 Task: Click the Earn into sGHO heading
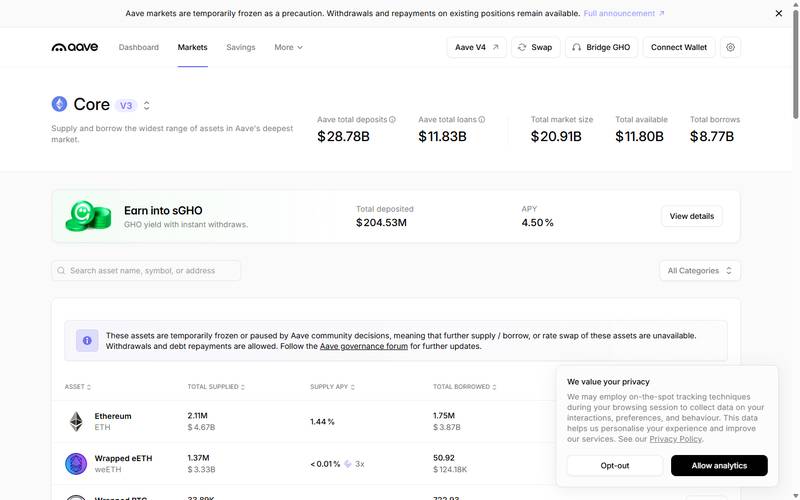click(x=163, y=211)
